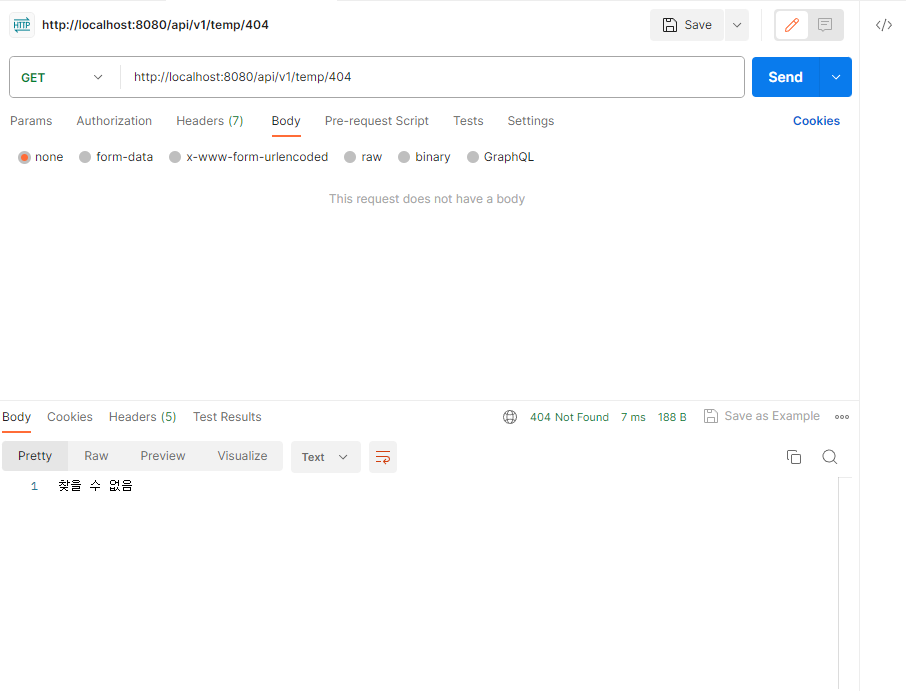Select the Visualize response view
This screenshot has height=691, width=906.
(x=243, y=456)
